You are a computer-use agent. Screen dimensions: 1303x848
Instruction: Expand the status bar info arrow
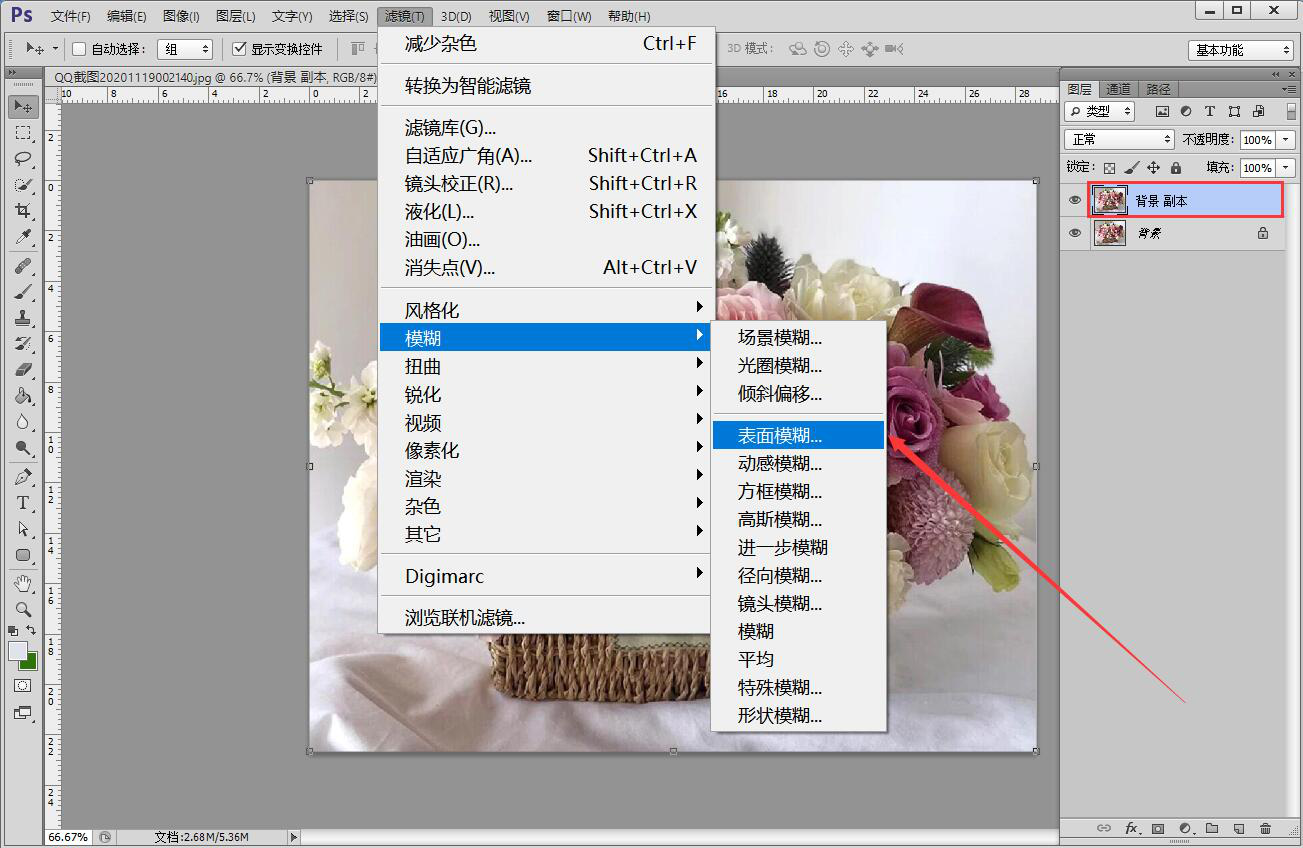(294, 837)
